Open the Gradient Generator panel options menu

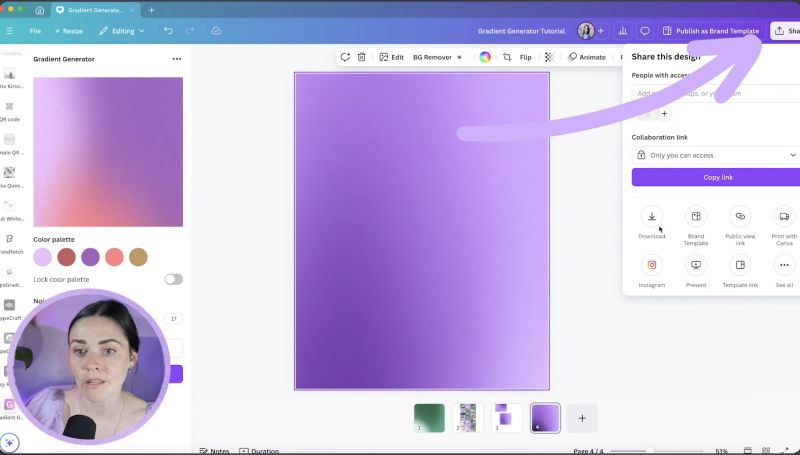[177, 59]
